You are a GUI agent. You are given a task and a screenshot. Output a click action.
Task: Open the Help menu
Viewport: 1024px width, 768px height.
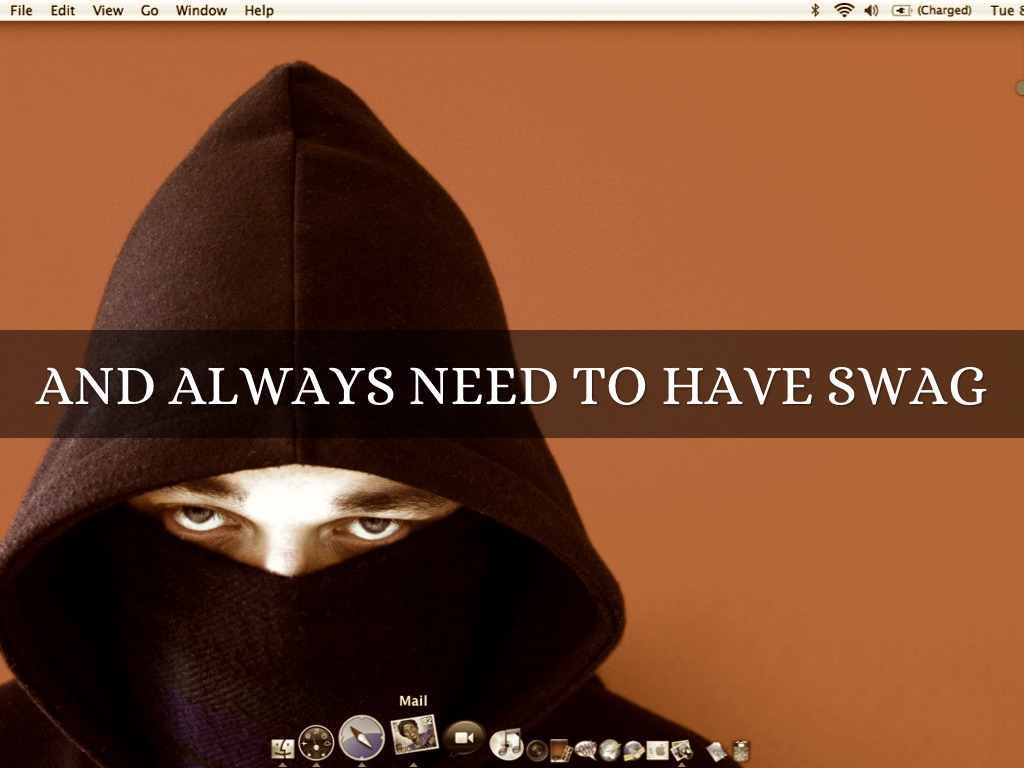tap(259, 10)
